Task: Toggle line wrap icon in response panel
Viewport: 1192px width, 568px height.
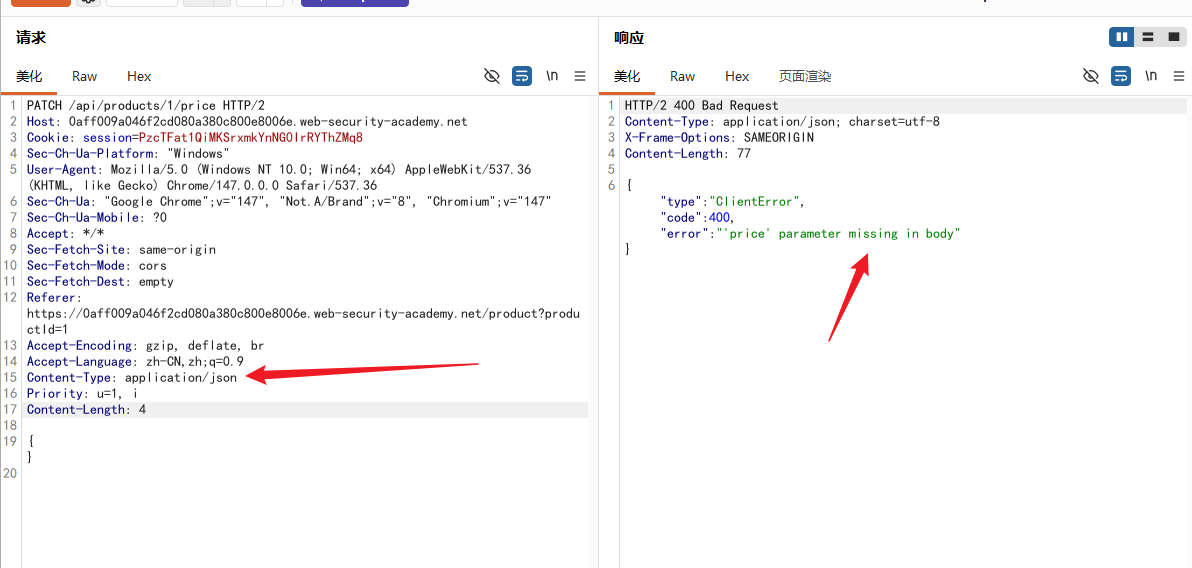Action: [1121, 76]
